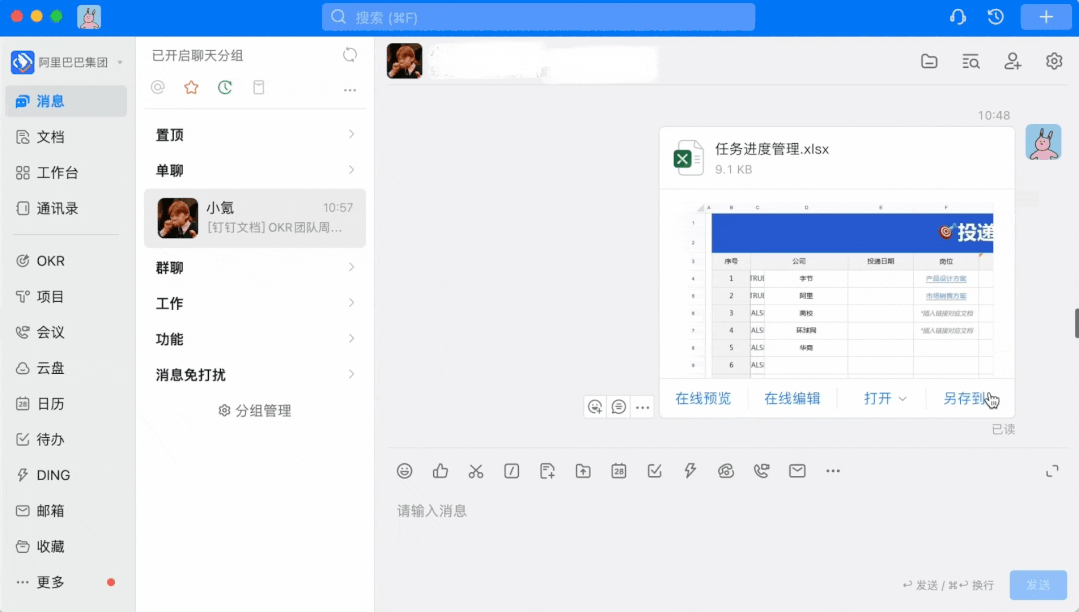
Task: Send a thumbs-up from the input toolbar
Action: (x=440, y=471)
